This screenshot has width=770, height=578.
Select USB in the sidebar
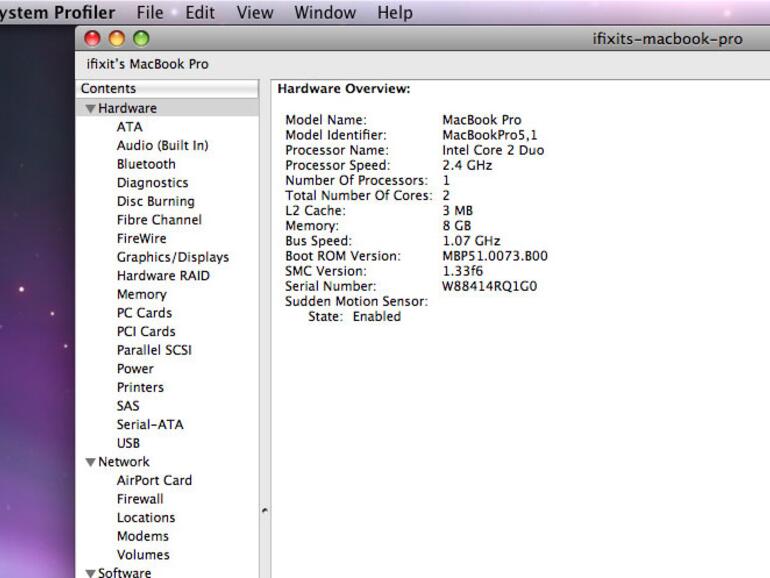(128, 443)
